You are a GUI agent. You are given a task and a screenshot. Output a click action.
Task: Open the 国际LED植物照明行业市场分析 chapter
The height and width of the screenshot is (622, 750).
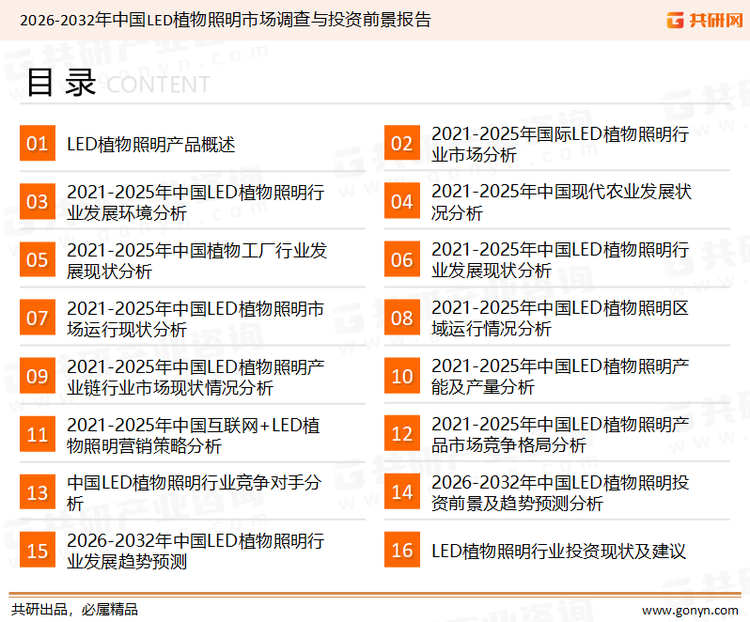[559, 144]
